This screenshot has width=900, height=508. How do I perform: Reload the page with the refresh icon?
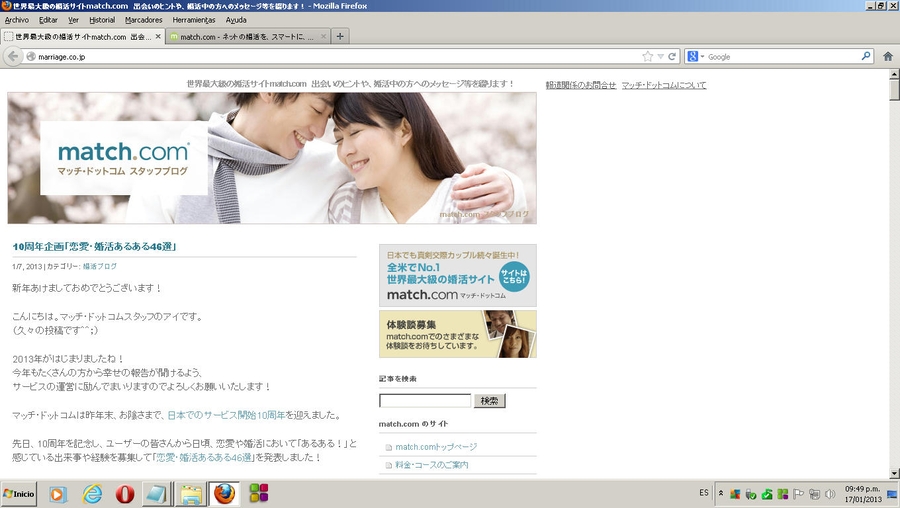point(672,57)
